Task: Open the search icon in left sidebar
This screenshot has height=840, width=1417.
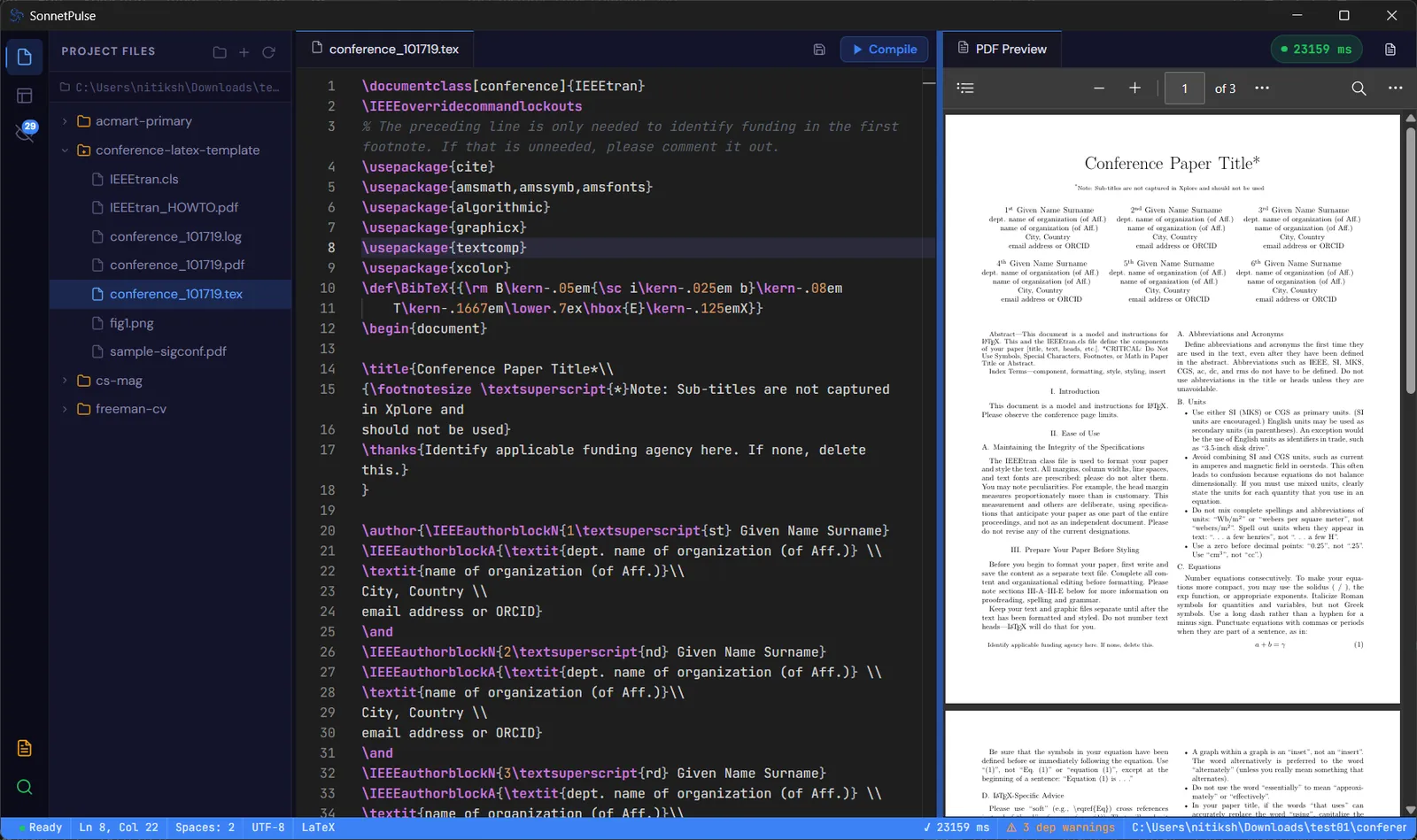Action: click(25, 787)
